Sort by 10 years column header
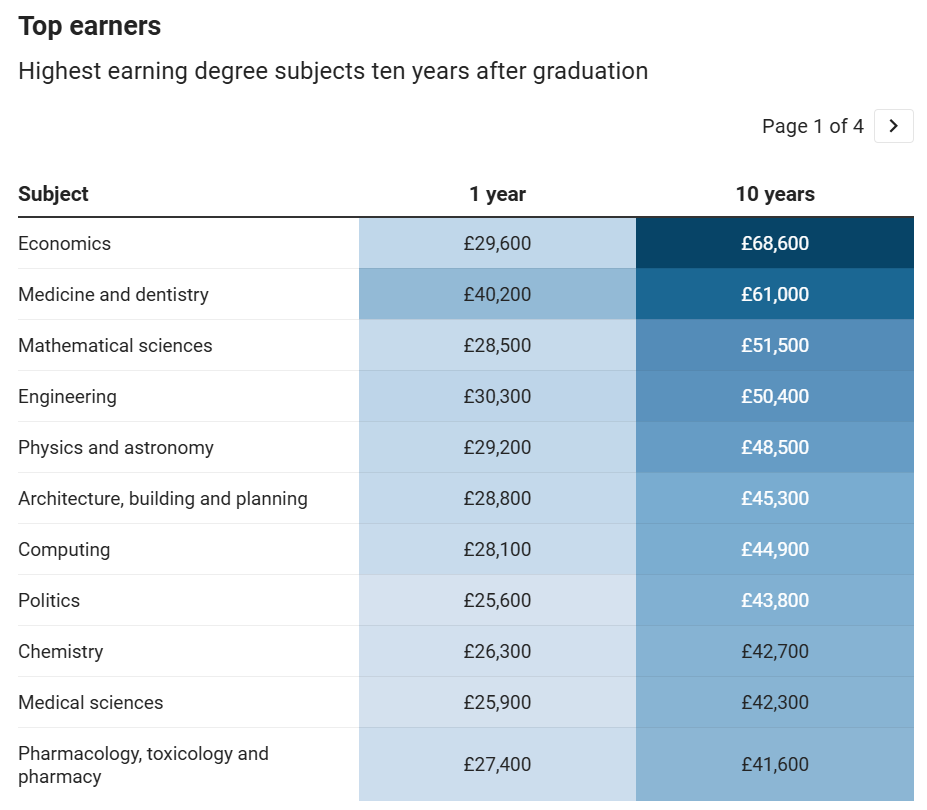The height and width of the screenshot is (810, 927). coord(775,194)
